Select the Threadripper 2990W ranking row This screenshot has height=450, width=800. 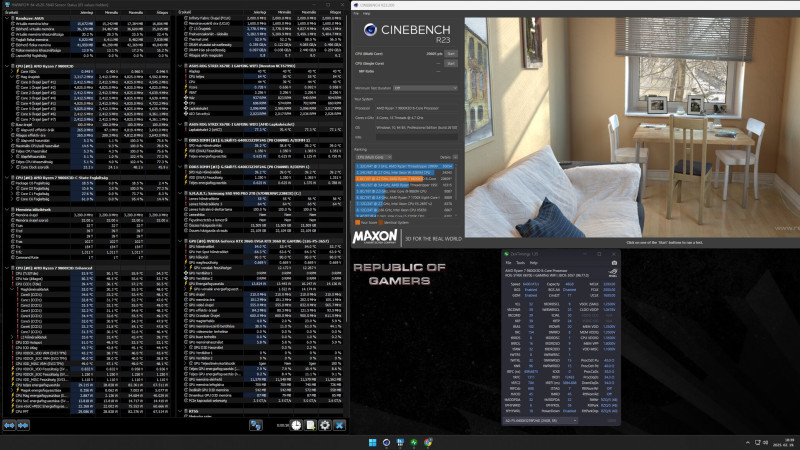404,166
